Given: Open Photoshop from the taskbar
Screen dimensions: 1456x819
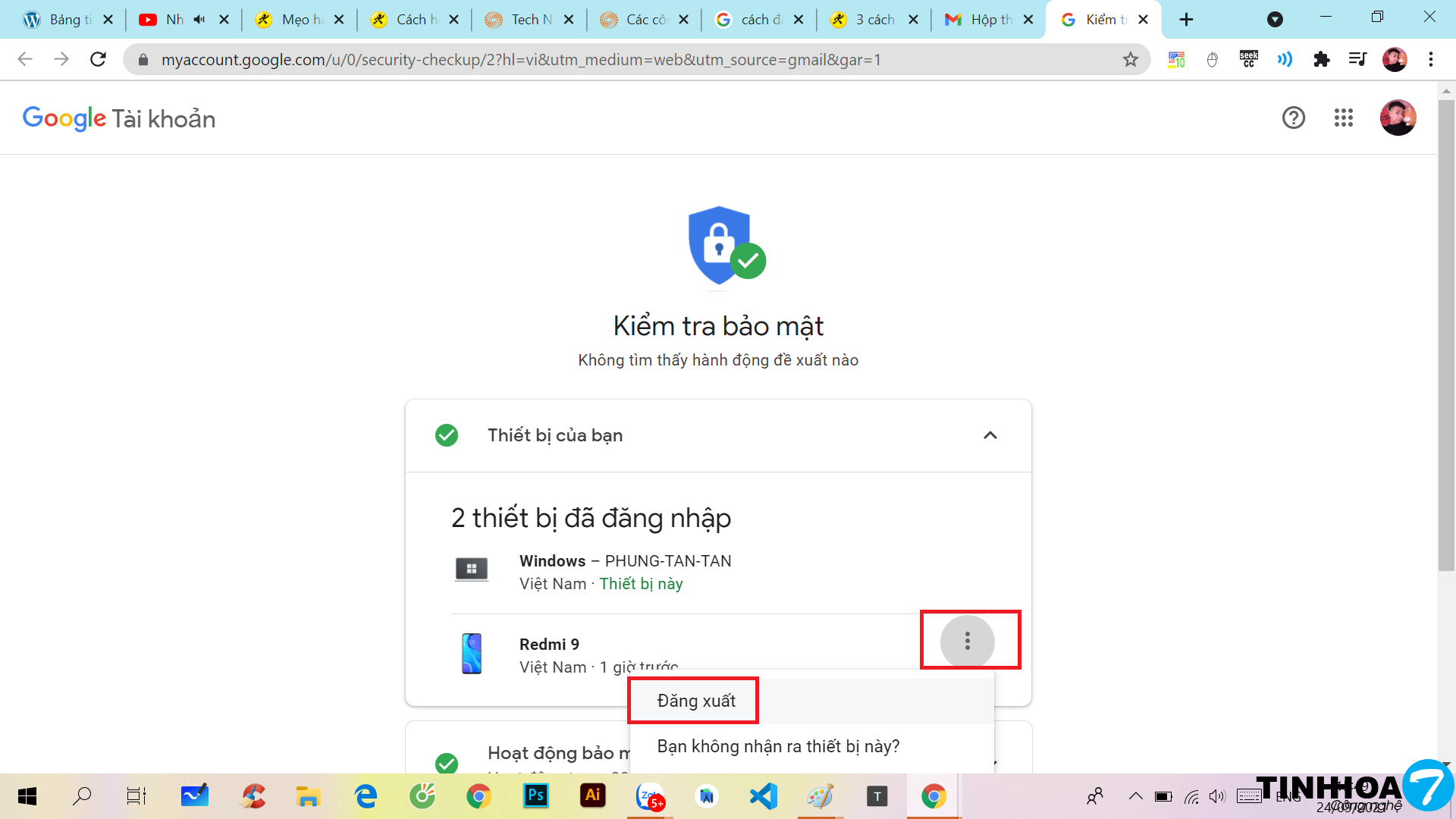Looking at the screenshot, I should click(535, 795).
